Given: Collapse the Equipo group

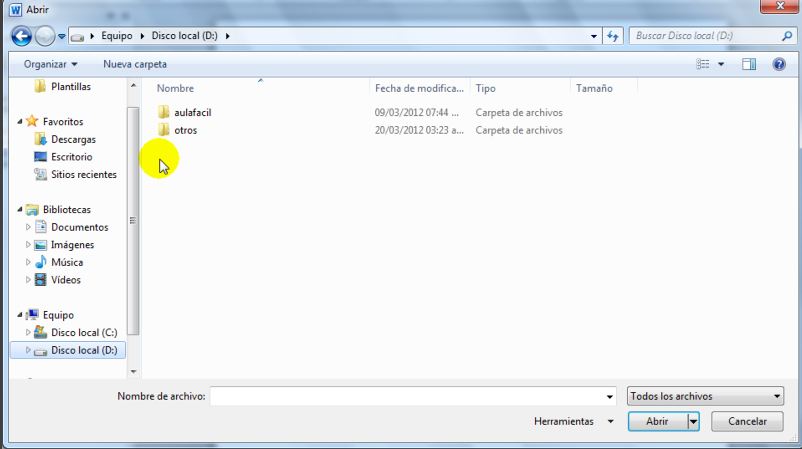Looking at the screenshot, I should tap(19, 315).
